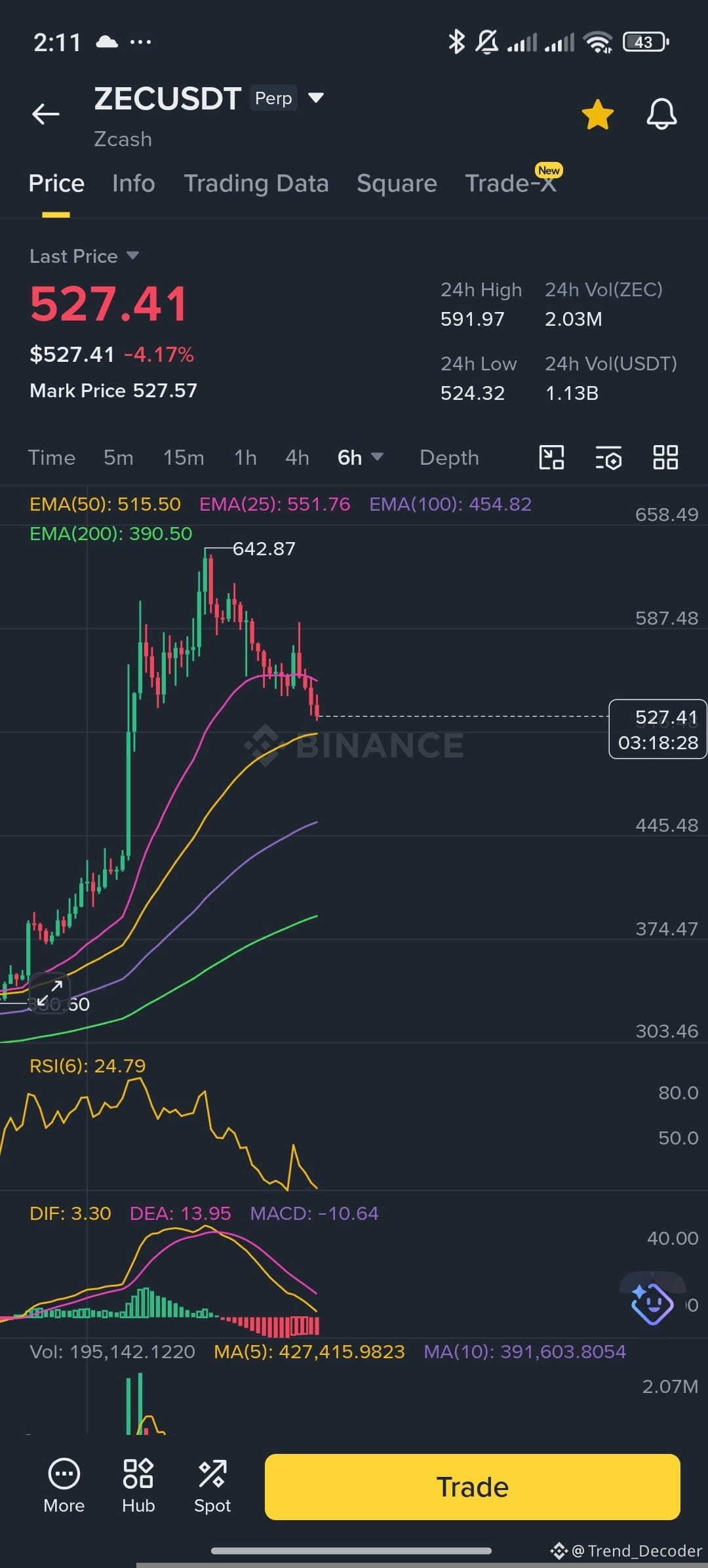Viewport: 708px width, 1568px height.
Task: Tap the EMA(50): 515.50 indicator label
Action: click(x=105, y=504)
